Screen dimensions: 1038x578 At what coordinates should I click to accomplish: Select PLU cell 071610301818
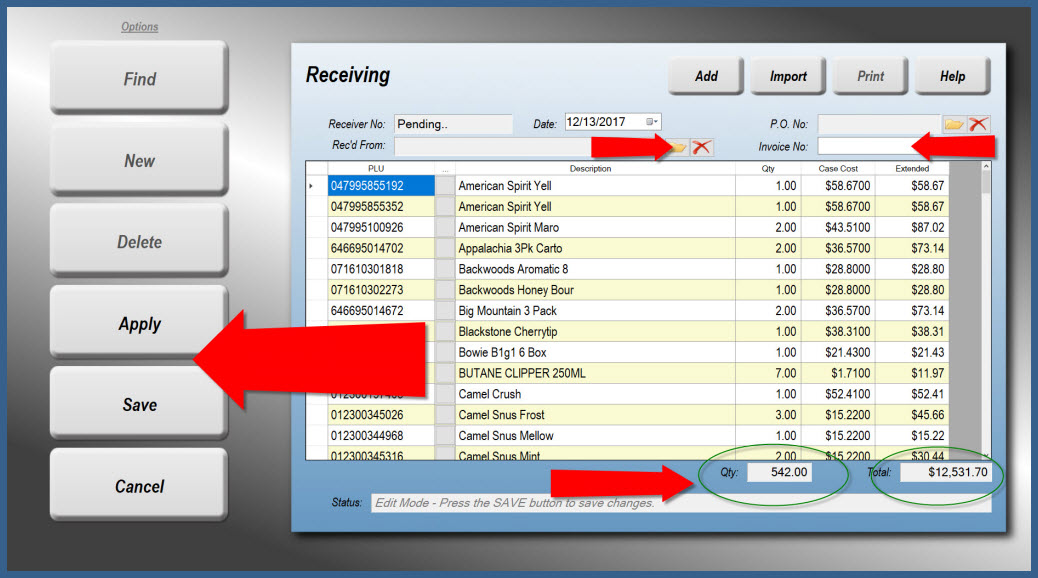point(381,269)
